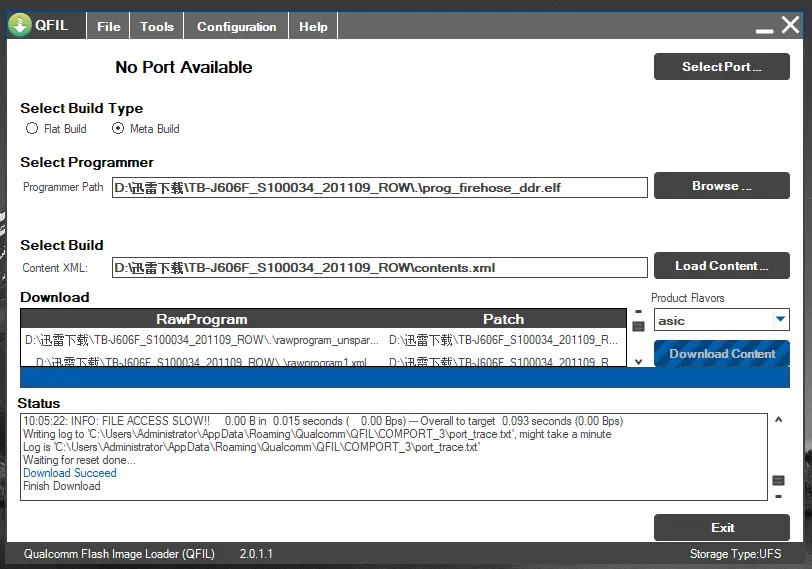This screenshot has width=812, height=569.
Task: Select the Flat Build radio button
Action: coord(32,128)
